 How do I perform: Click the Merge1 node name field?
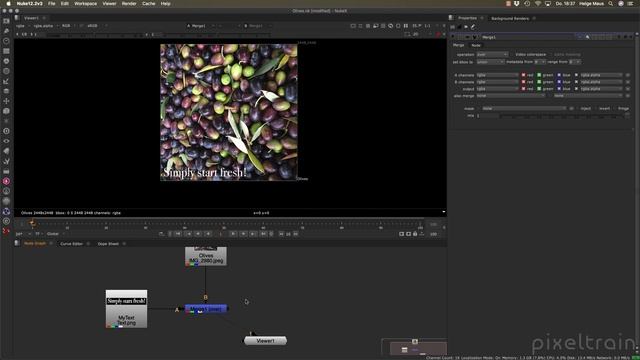click(x=529, y=37)
